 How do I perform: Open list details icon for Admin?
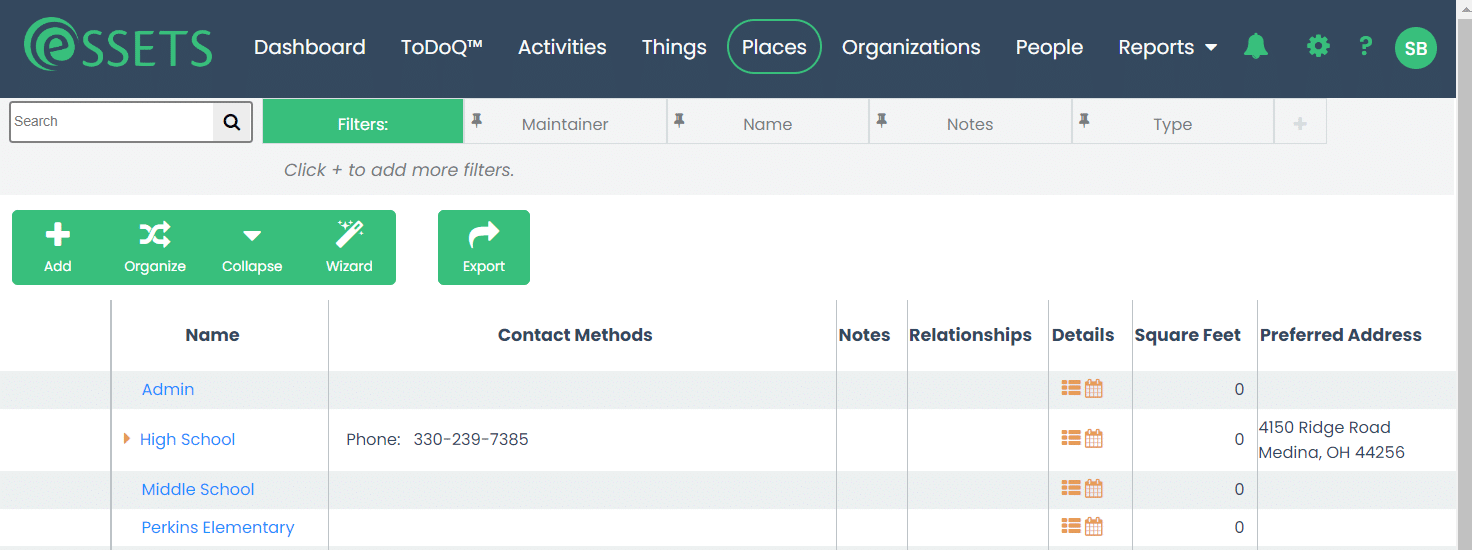pyautogui.click(x=1071, y=389)
